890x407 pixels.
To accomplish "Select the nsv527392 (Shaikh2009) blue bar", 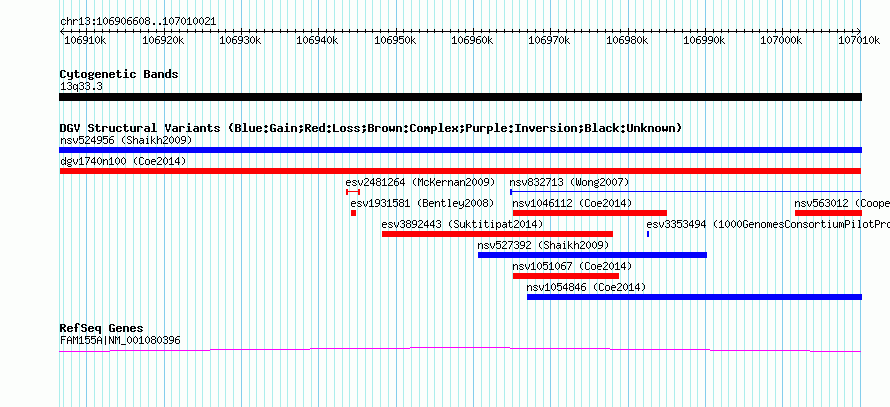I will 592,255.
